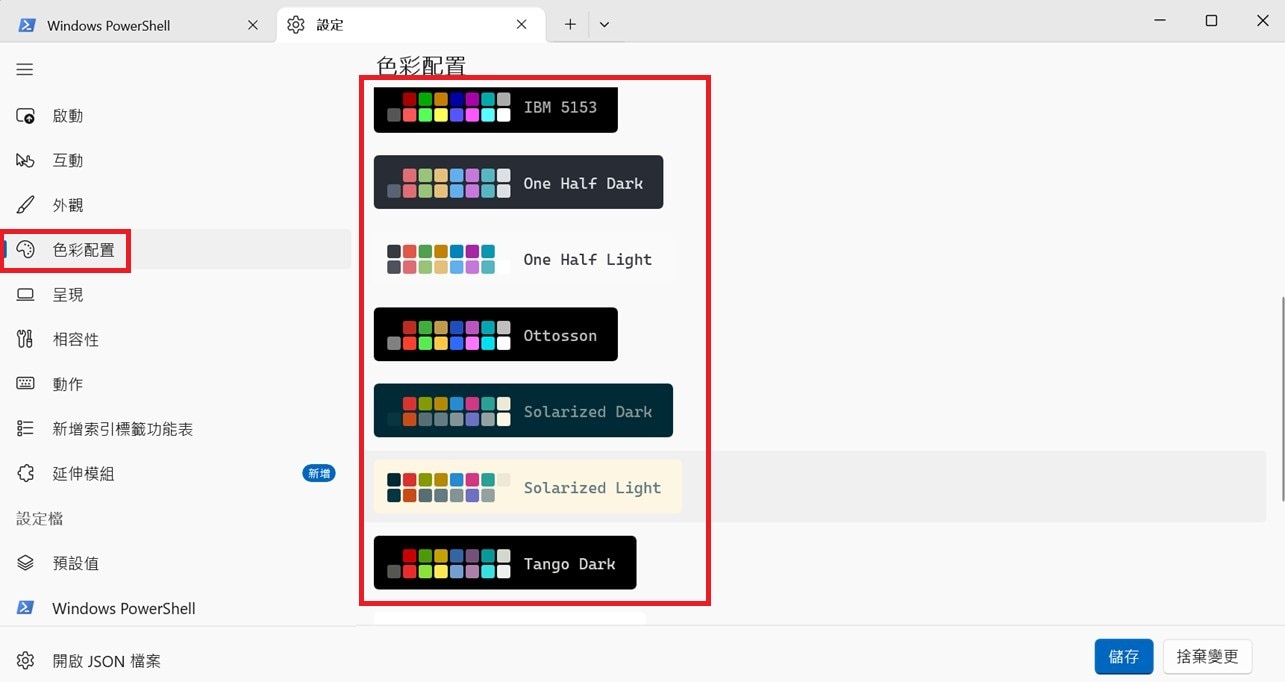The width and height of the screenshot is (1285, 682).
Task: Click the 新增 badge next to 延伸模組
Action: (x=319, y=473)
